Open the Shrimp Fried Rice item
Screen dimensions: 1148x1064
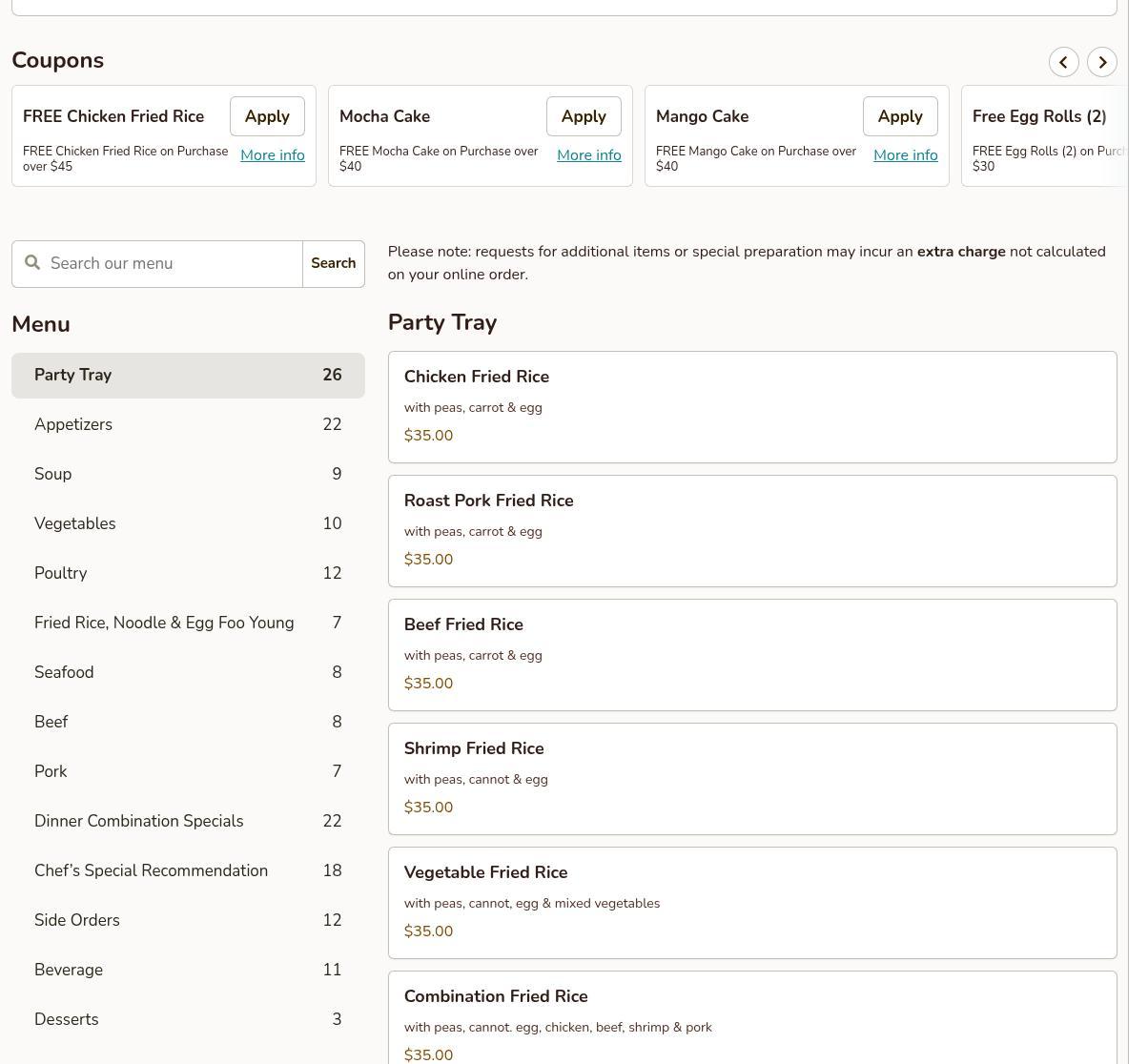tap(751, 779)
